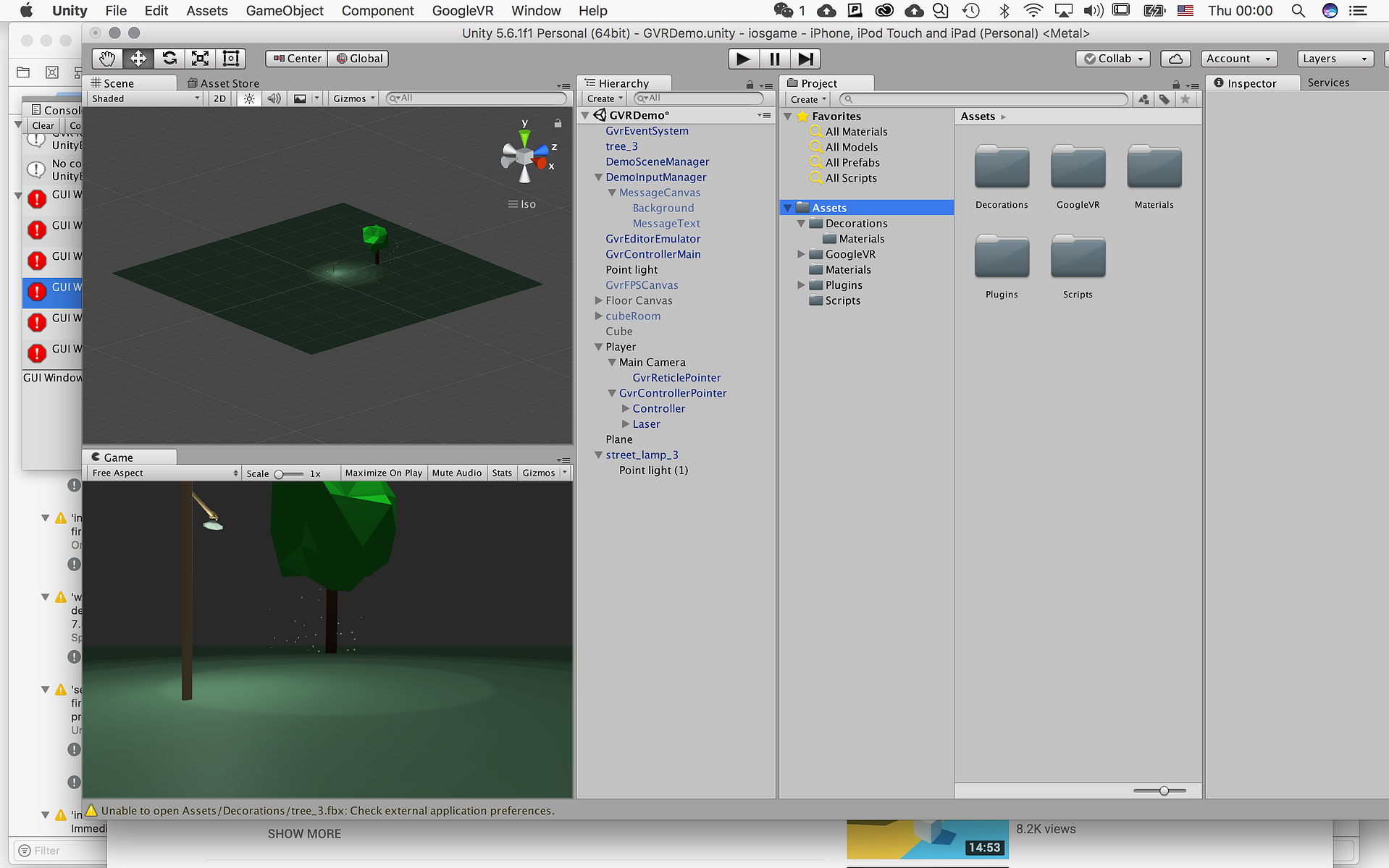Open the cloud services button
Viewport: 1389px width, 868px height.
point(1176,59)
